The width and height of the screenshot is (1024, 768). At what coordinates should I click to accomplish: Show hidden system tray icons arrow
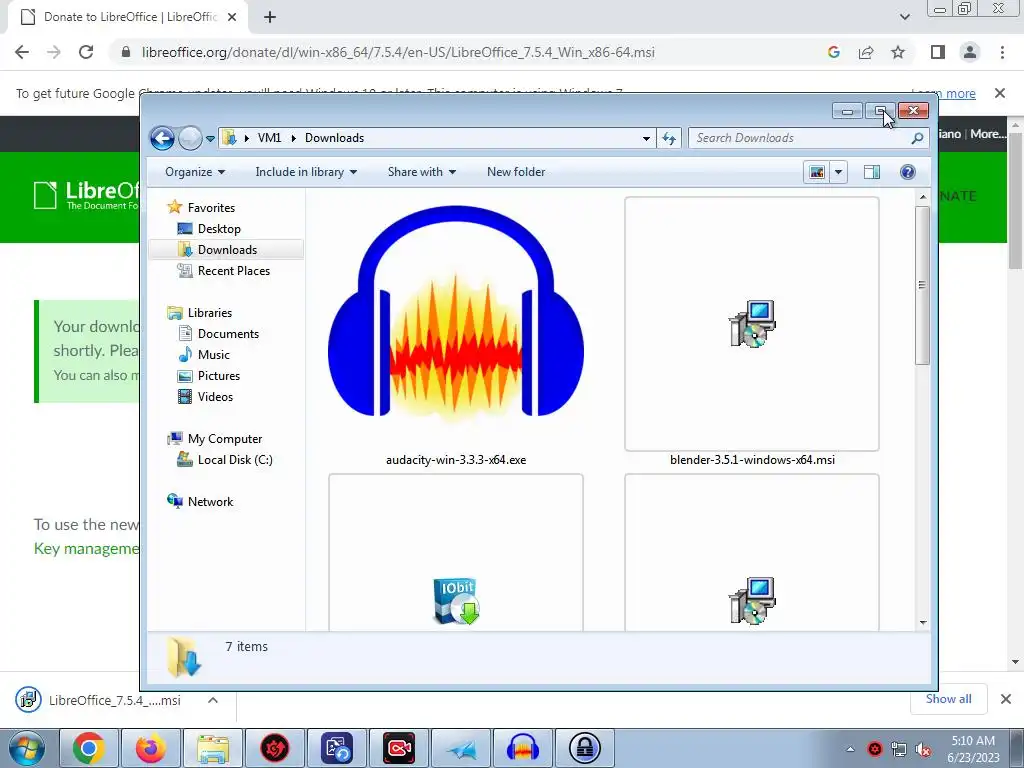pyautogui.click(x=850, y=749)
